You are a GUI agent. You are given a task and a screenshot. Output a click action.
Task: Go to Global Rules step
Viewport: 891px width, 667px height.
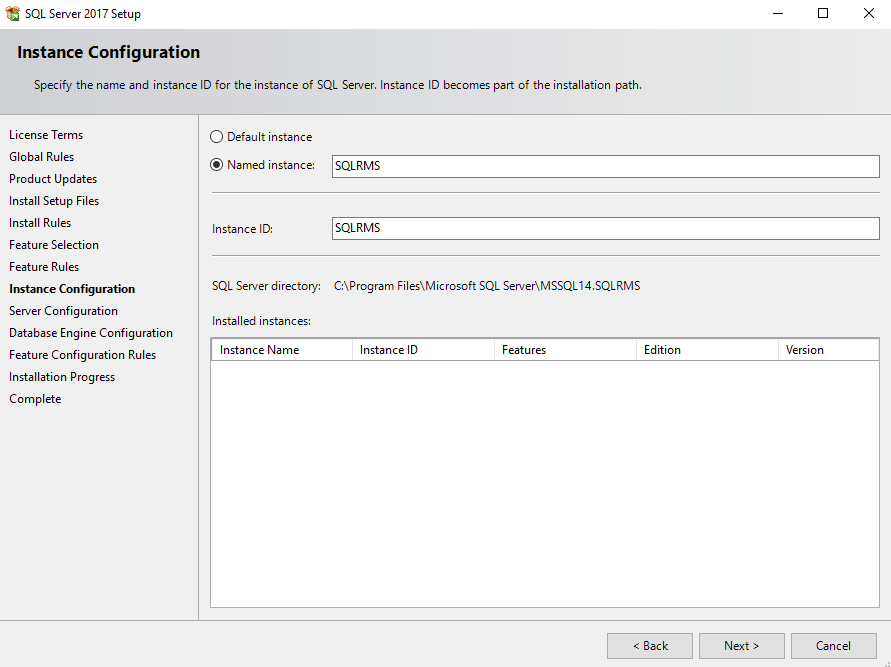pos(41,157)
